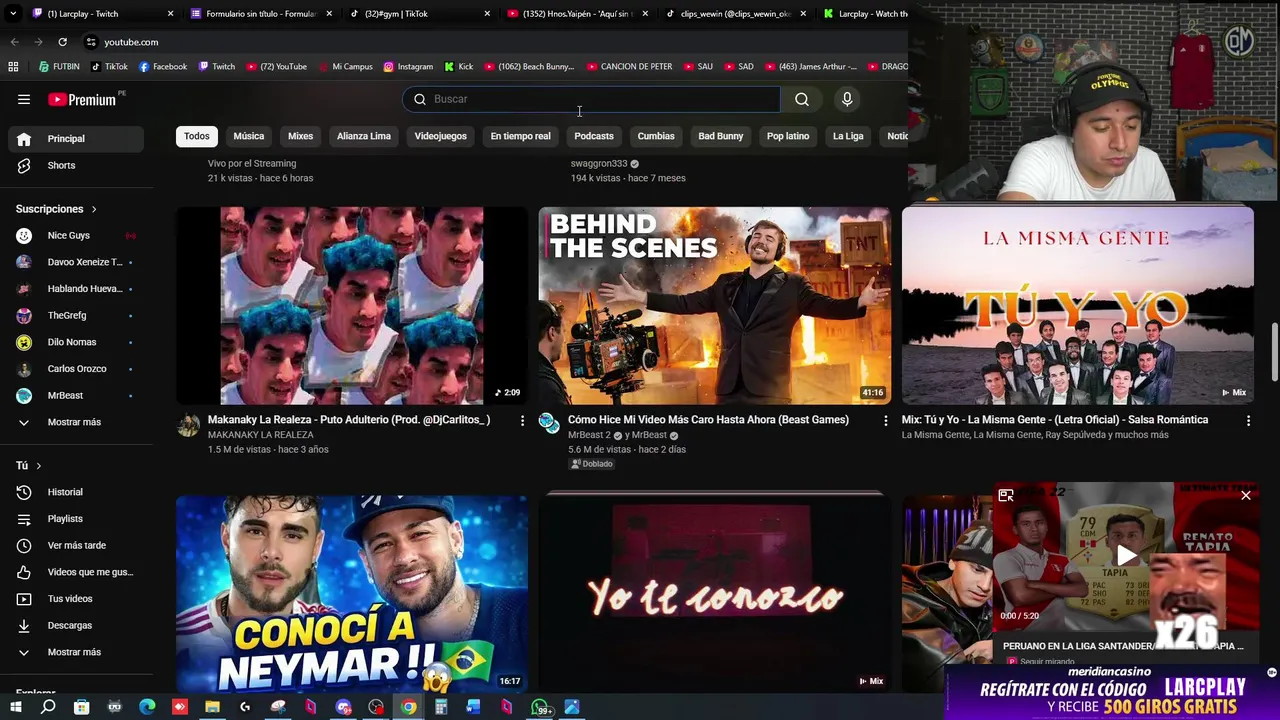Open TheGrefg channel in sidebar
This screenshot has height=720, width=1280.
click(x=76, y=315)
